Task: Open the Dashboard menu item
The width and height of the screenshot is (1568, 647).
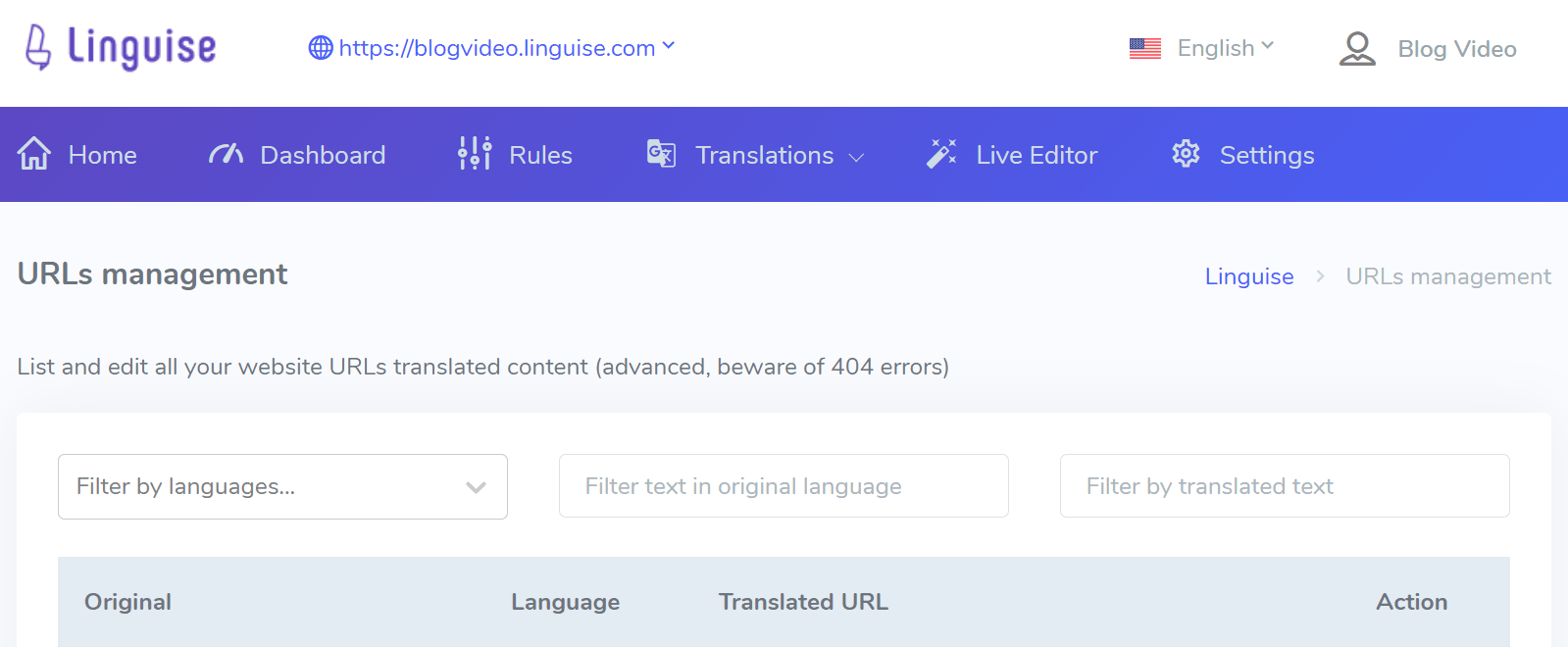Action: tap(323, 155)
